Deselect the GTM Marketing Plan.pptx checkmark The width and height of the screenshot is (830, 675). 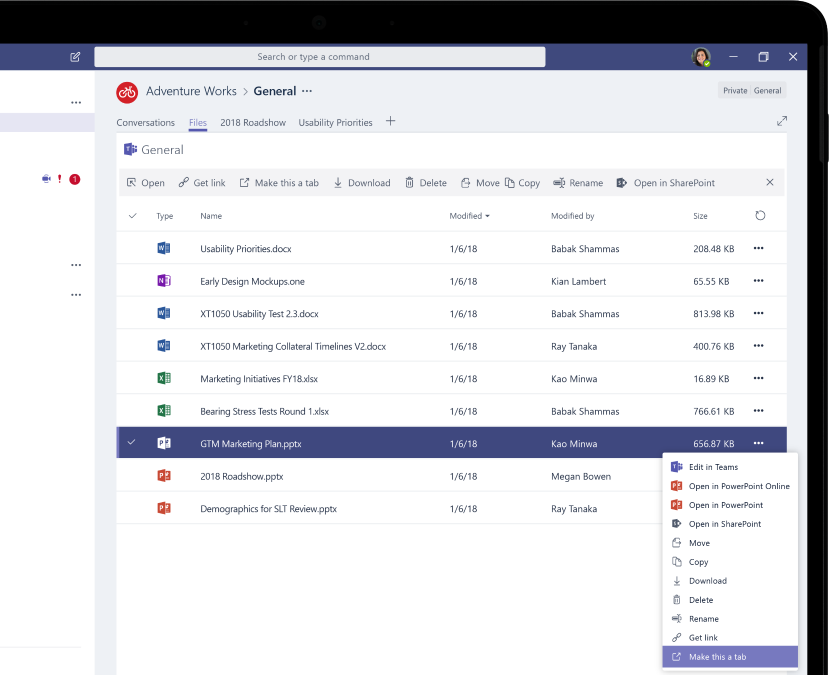coord(131,442)
